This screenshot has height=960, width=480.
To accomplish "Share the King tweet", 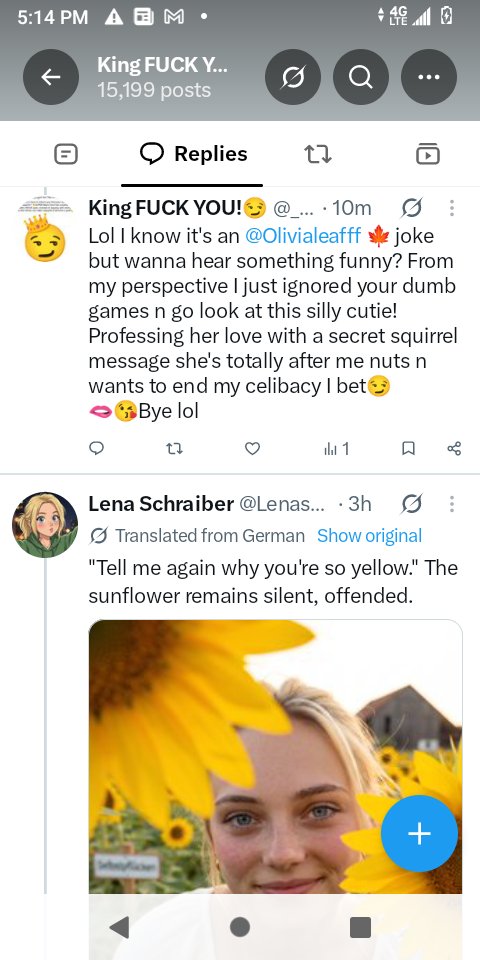I will (x=454, y=449).
